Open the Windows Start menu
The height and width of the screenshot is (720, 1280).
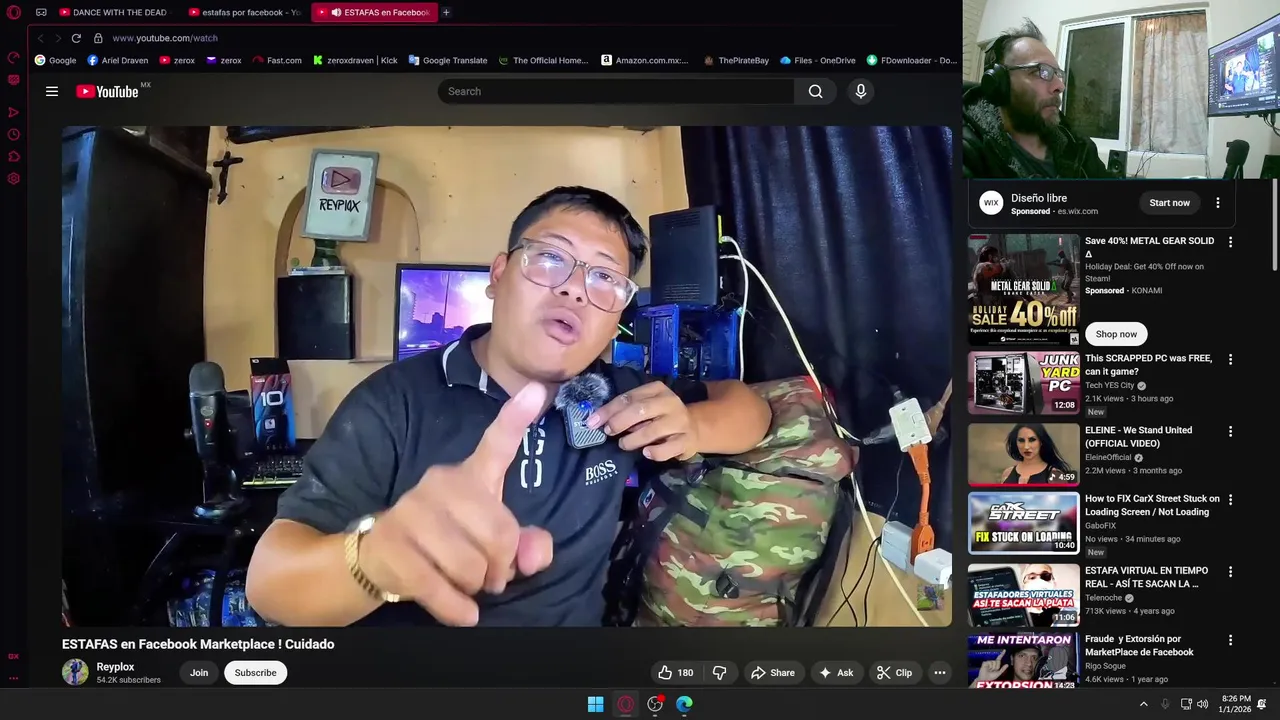tap(596, 704)
